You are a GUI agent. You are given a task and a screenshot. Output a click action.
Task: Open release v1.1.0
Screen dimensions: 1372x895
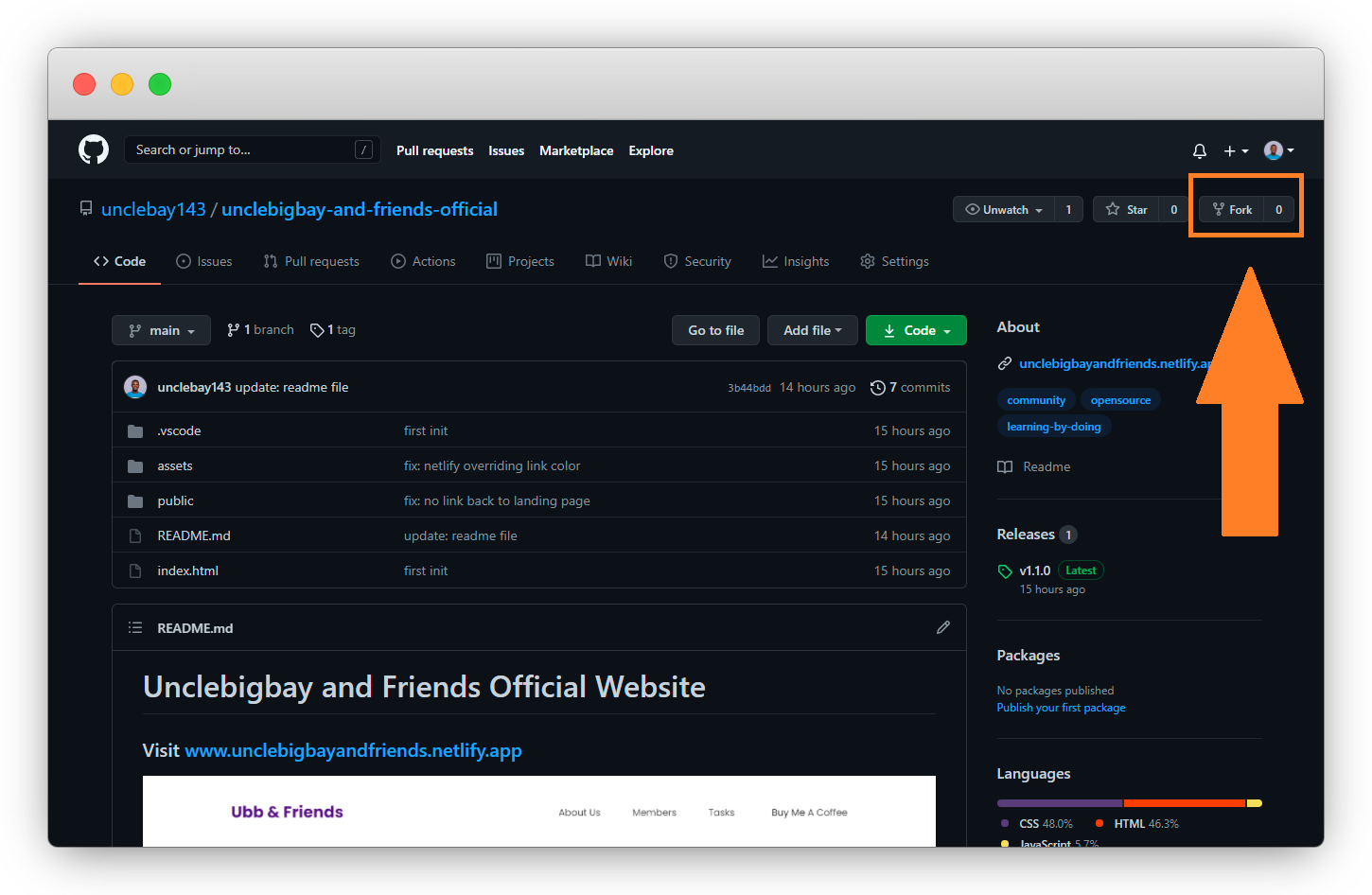(x=1035, y=570)
